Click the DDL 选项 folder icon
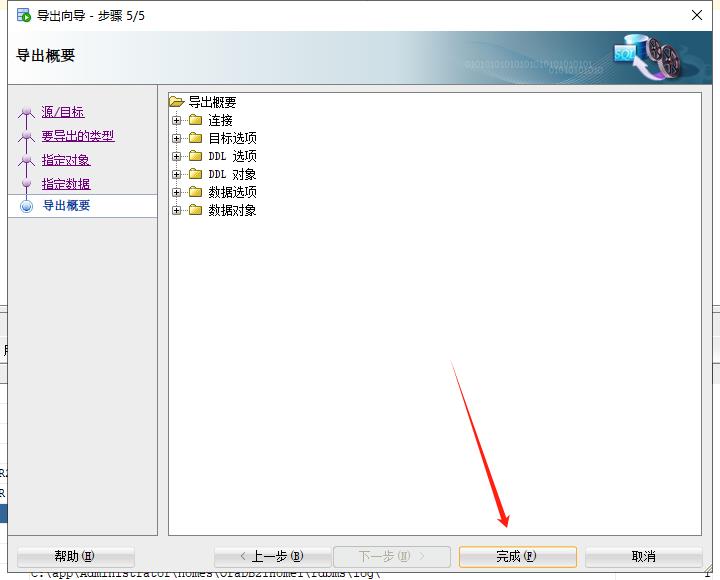 coord(195,156)
